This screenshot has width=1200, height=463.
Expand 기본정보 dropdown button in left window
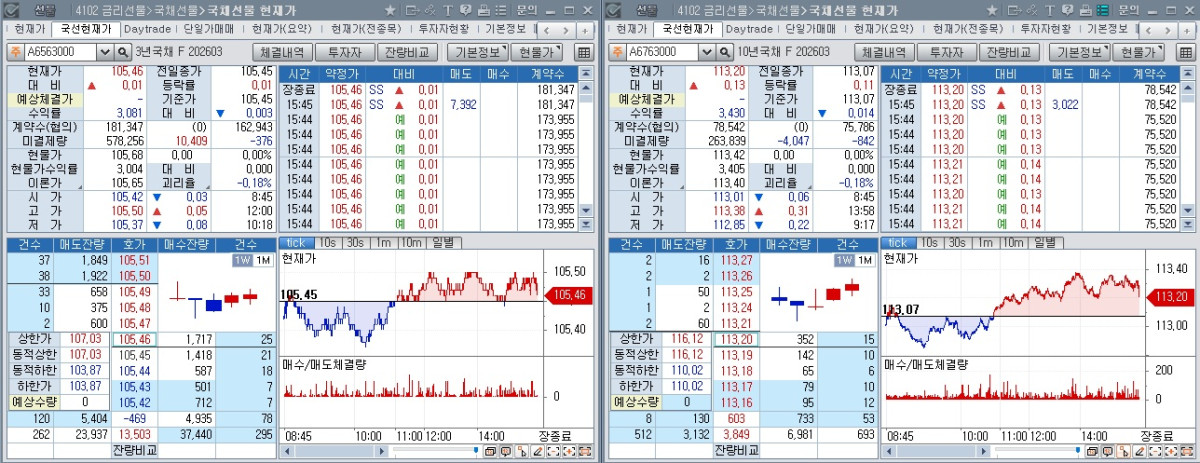coord(477,52)
